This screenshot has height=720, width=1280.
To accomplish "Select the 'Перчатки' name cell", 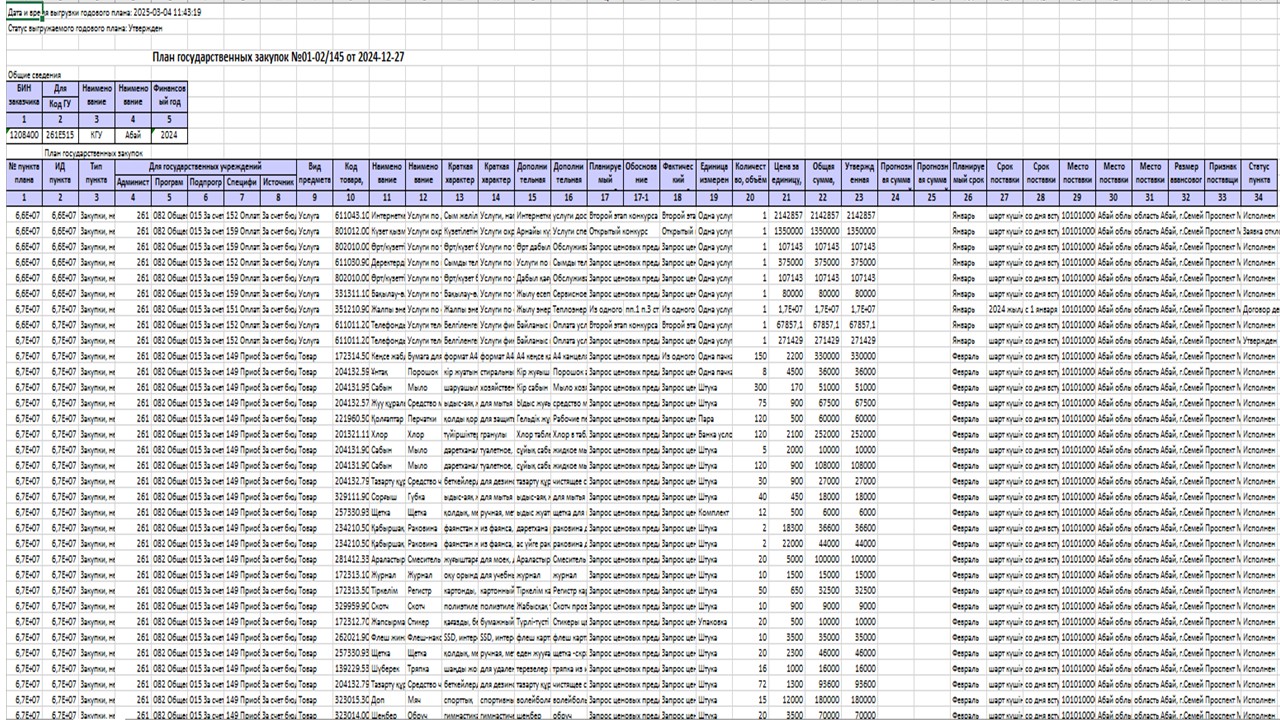I will click(x=423, y=419).
